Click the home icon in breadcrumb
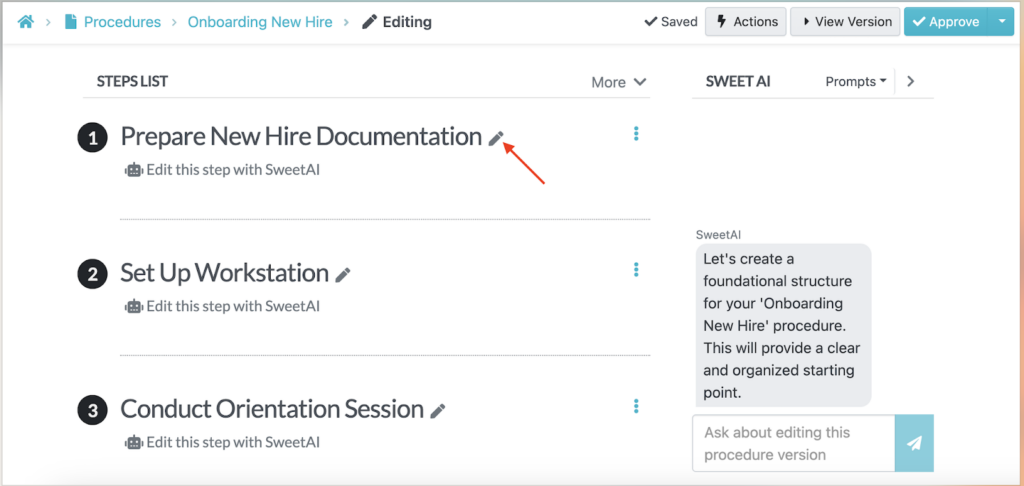Screen dimensions: 1024x486 click(x=26, y=22)
